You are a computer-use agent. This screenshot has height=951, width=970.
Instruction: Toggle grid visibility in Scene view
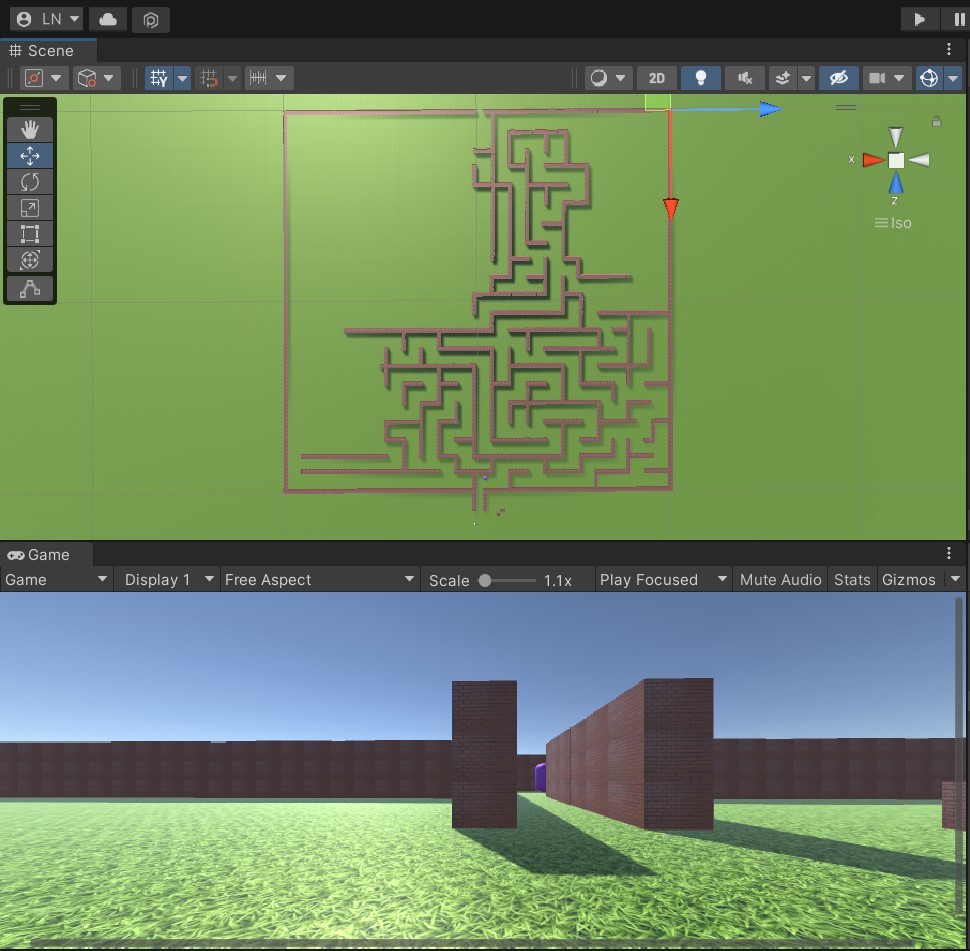point(159,78)
